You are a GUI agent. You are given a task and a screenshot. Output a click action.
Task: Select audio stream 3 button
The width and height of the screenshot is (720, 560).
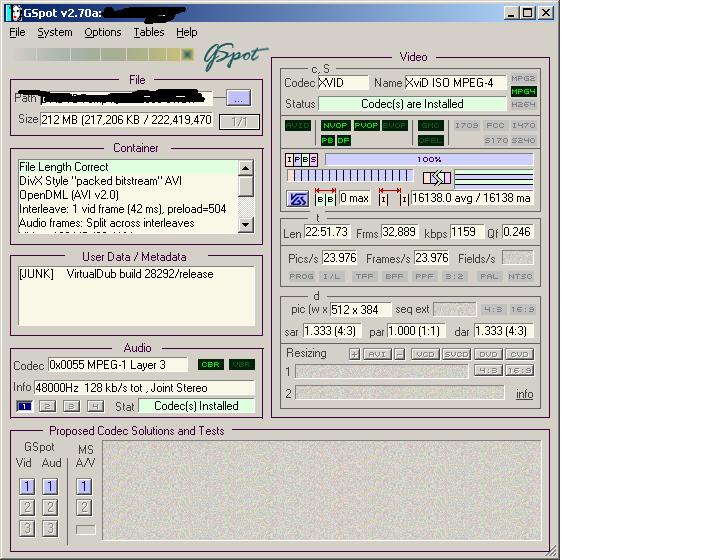click(x=71, y=406)
